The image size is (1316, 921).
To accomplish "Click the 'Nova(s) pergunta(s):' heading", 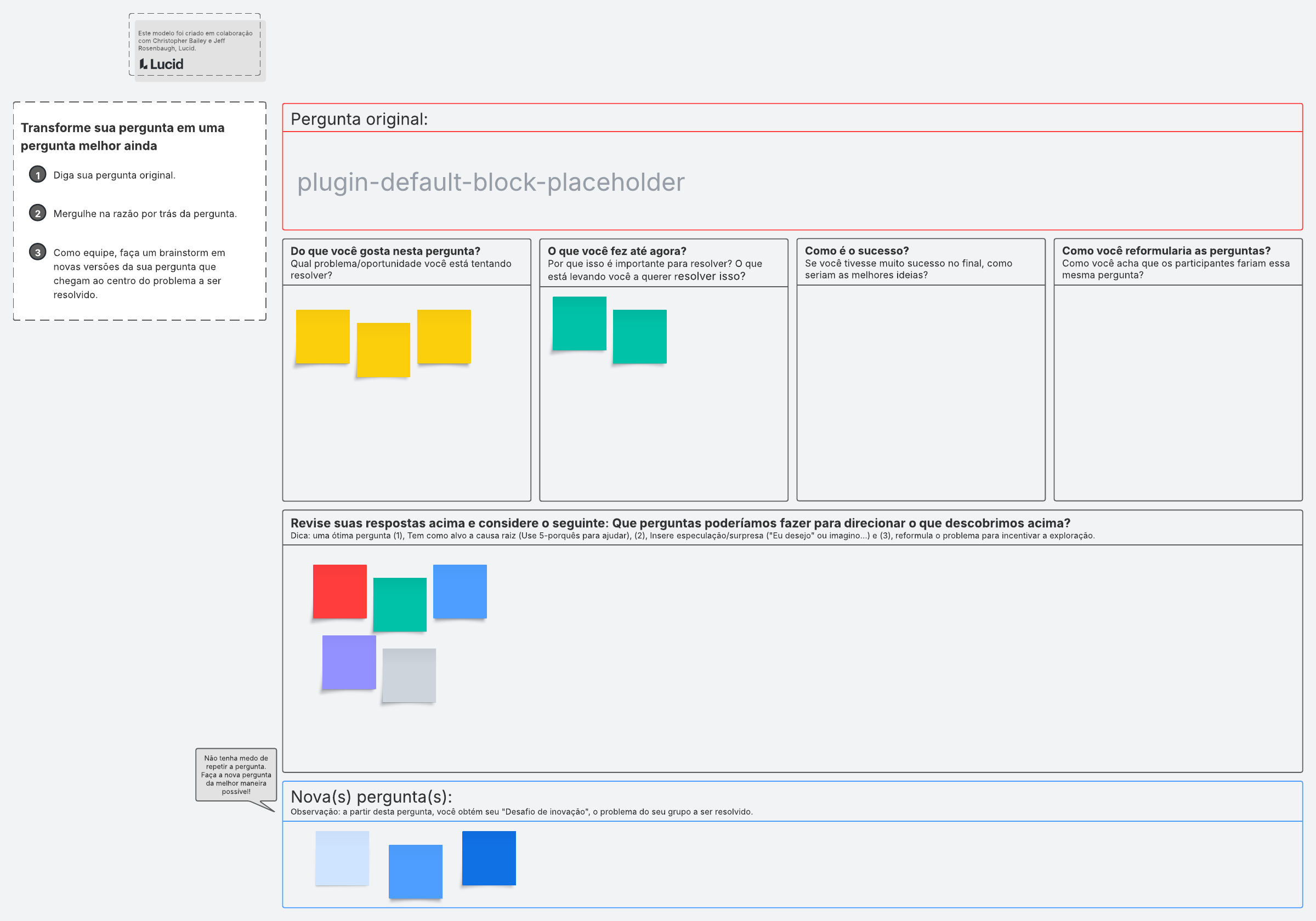I will click(x=371, y=796).
